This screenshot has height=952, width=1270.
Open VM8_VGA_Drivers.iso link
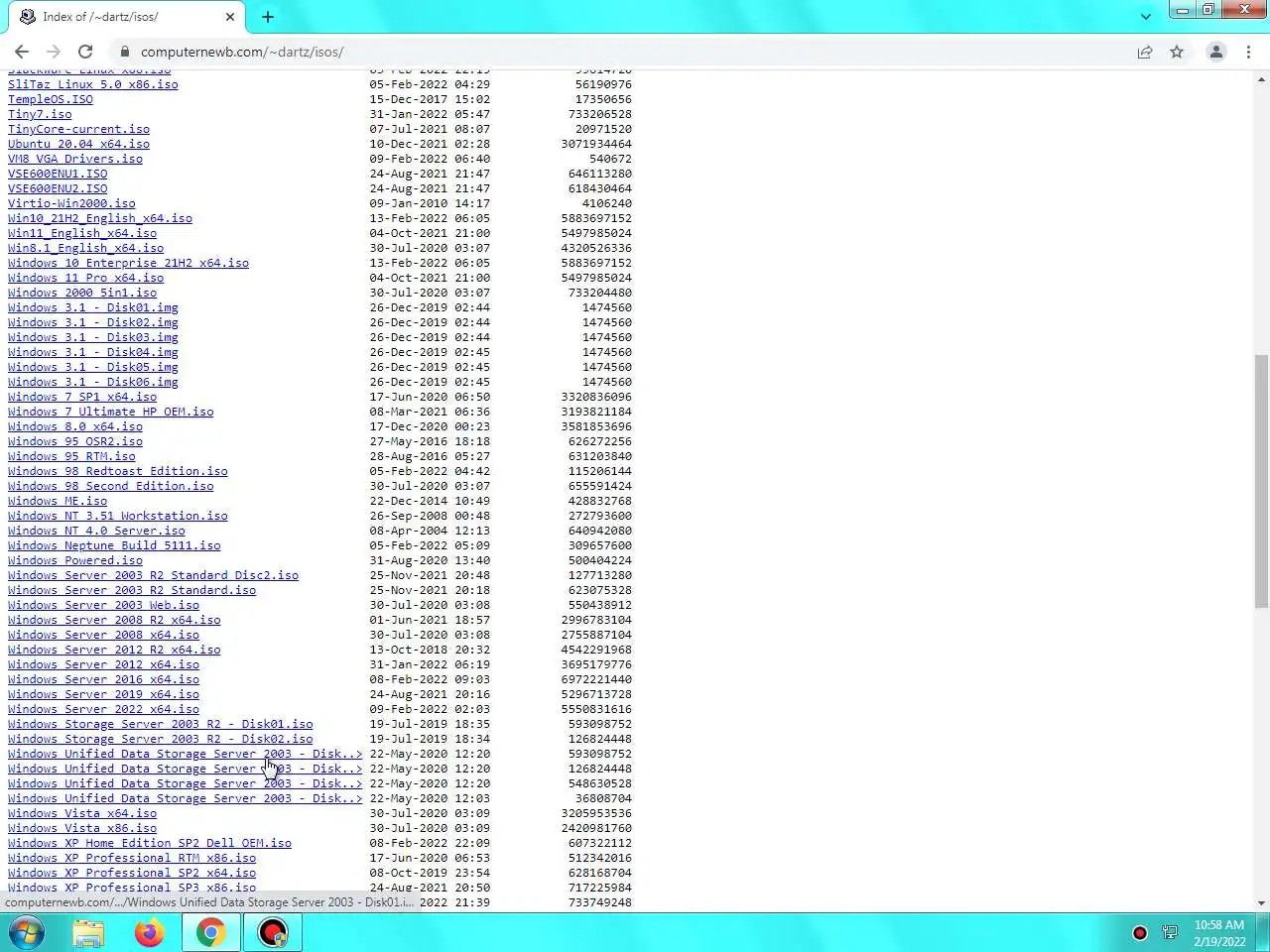click(x=75, y=159)
